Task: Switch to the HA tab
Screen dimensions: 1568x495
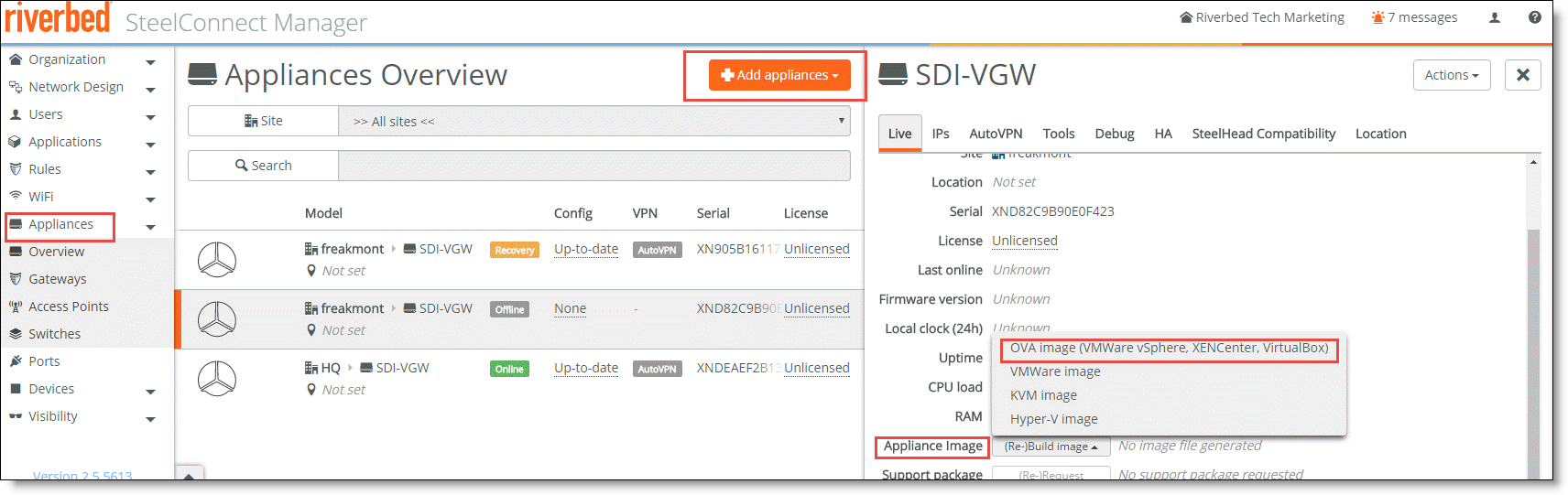Action: pyautogui.click(x=1163, y=134)
